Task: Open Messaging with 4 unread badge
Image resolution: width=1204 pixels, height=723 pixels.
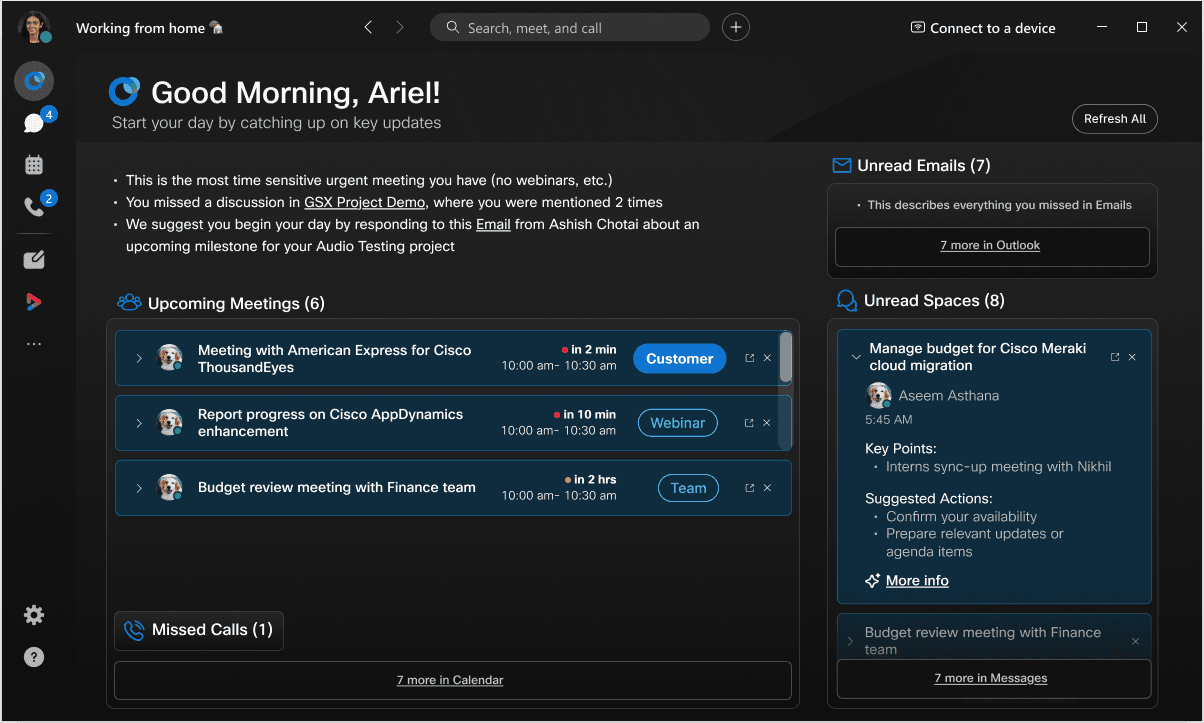Action: coord(34,123)
